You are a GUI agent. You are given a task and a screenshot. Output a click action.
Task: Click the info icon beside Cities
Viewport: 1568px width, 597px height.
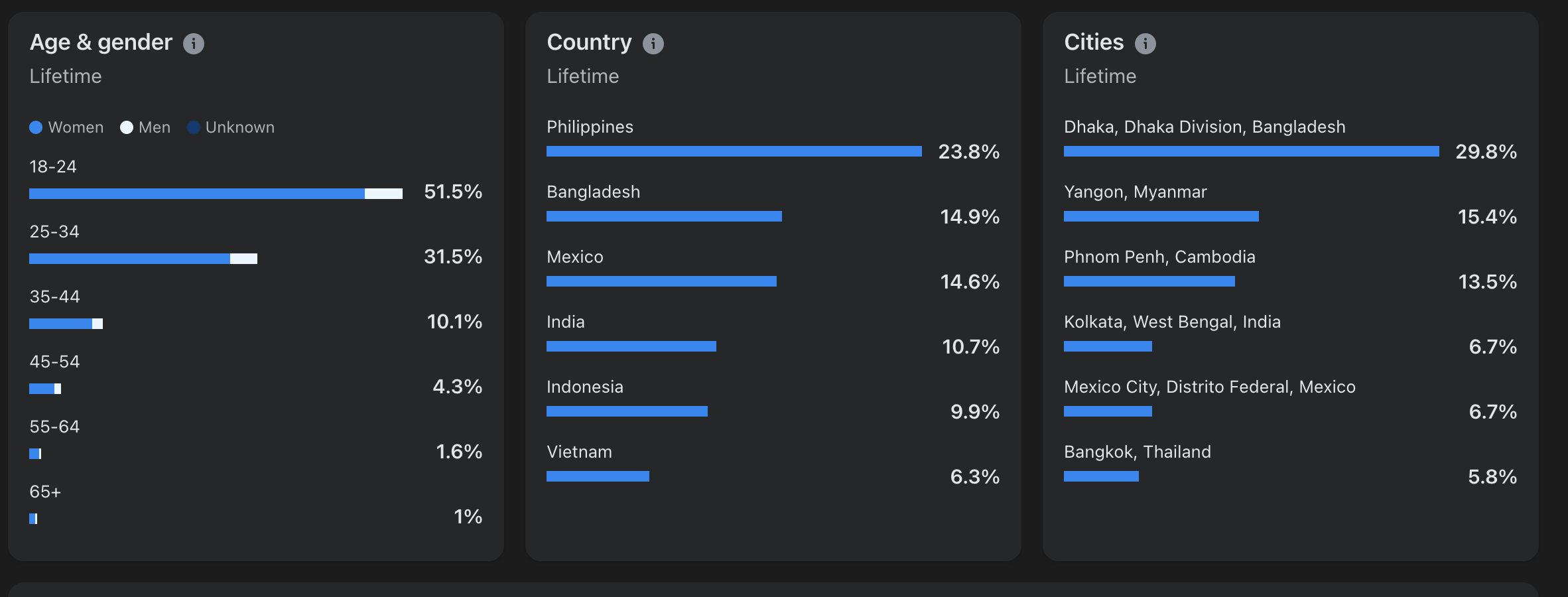click(x=1145, y=44)
